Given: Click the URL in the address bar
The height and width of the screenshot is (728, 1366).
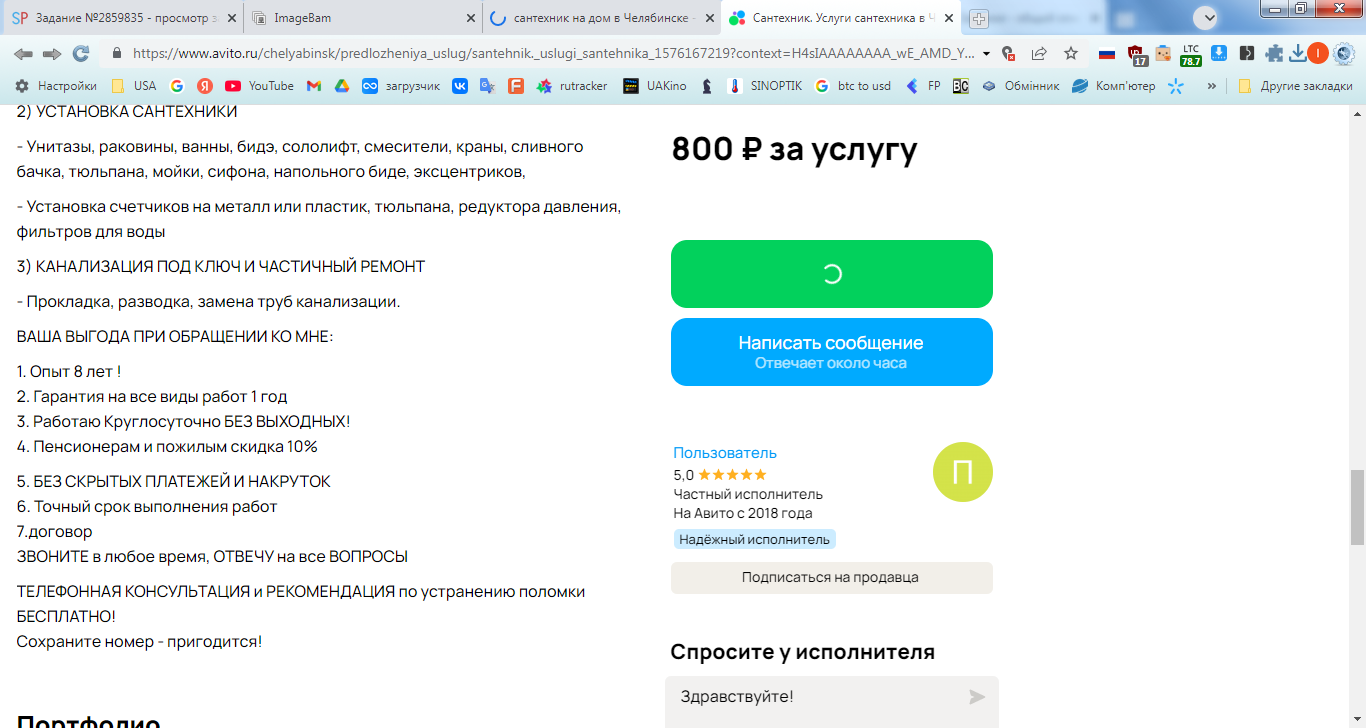Looking at the screenshot, I should click(554, 54).
